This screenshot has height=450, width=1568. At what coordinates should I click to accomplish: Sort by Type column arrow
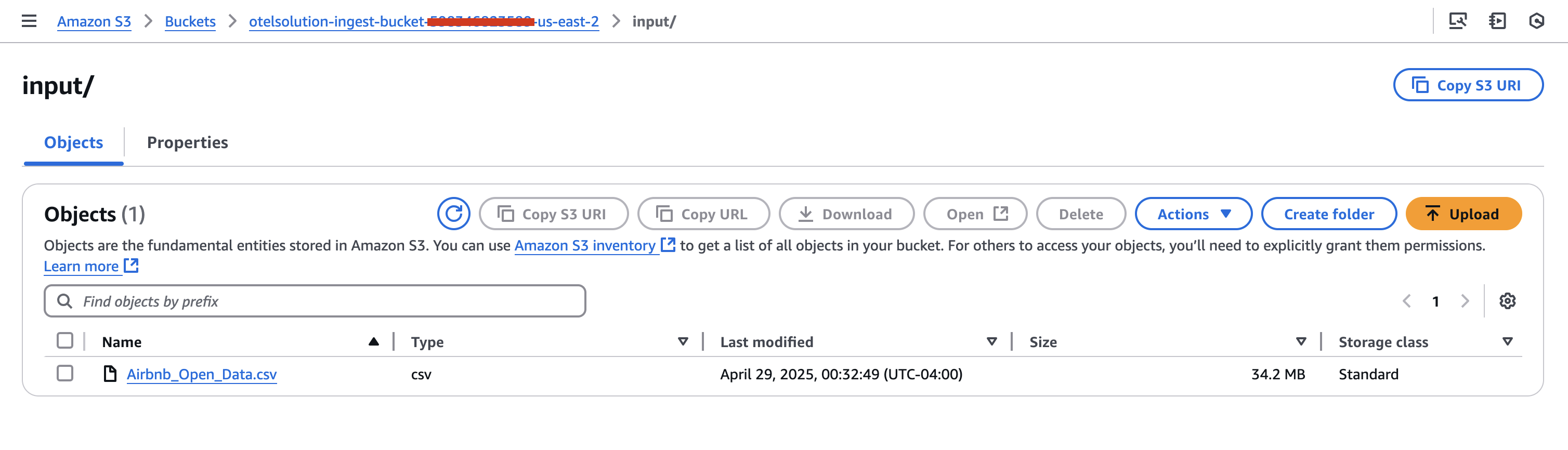point(683,342)
